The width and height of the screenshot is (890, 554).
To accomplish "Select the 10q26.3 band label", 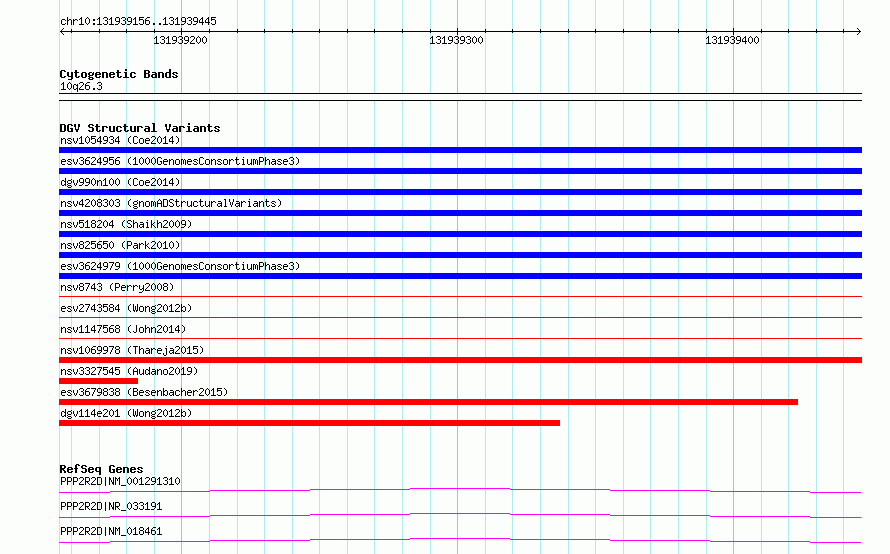I will (81, 86).
